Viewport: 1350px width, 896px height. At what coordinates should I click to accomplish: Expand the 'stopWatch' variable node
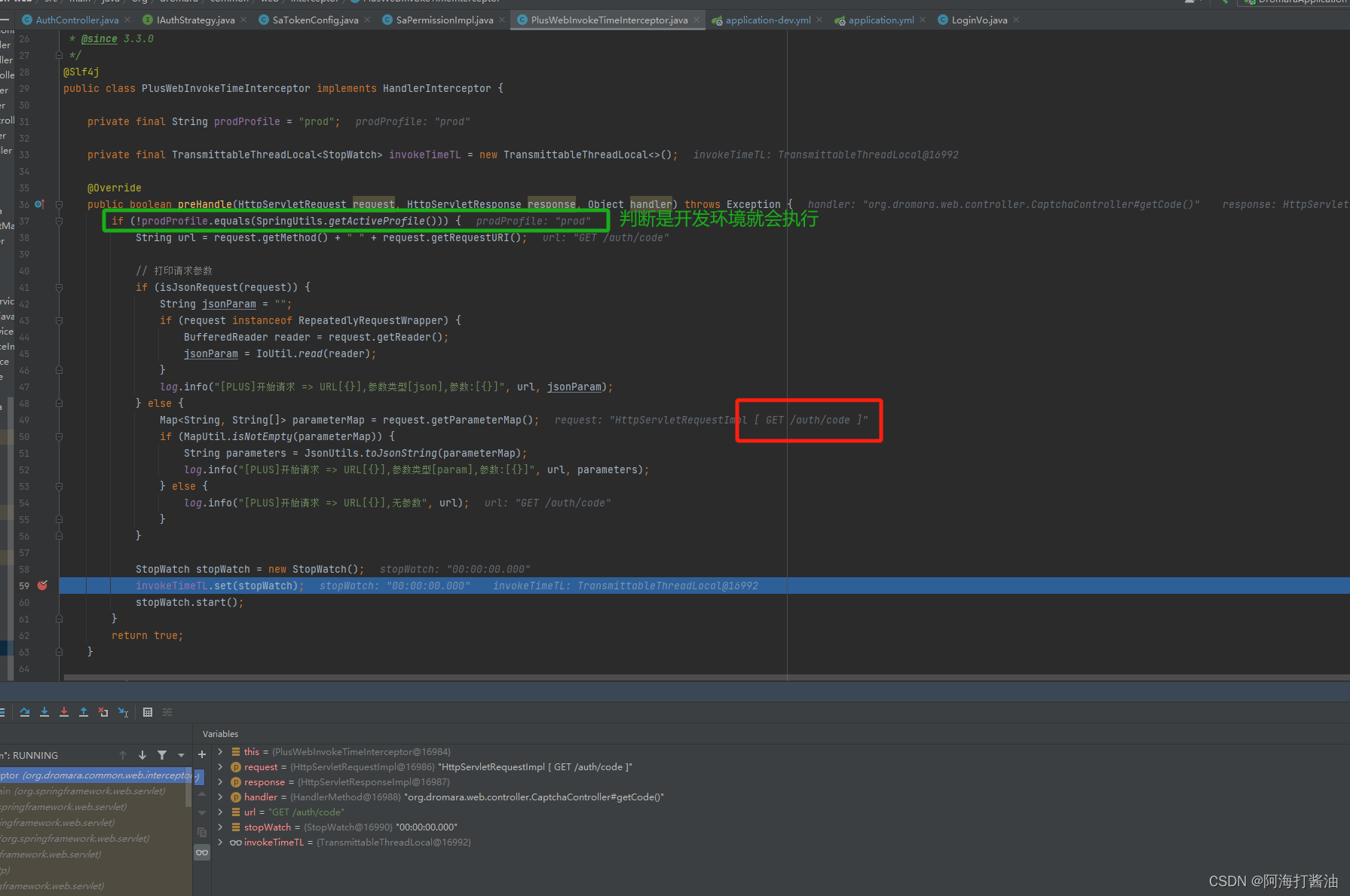click(220, 827)
